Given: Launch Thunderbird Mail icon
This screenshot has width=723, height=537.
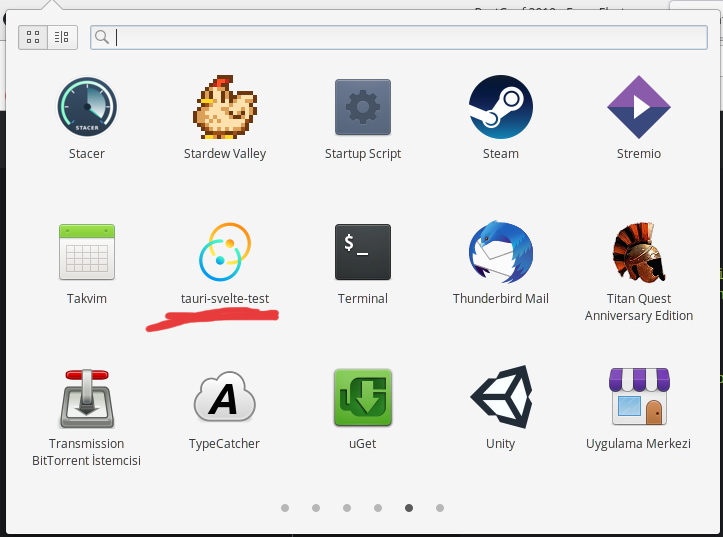Looking at the screenshot, I should [501, 252].
